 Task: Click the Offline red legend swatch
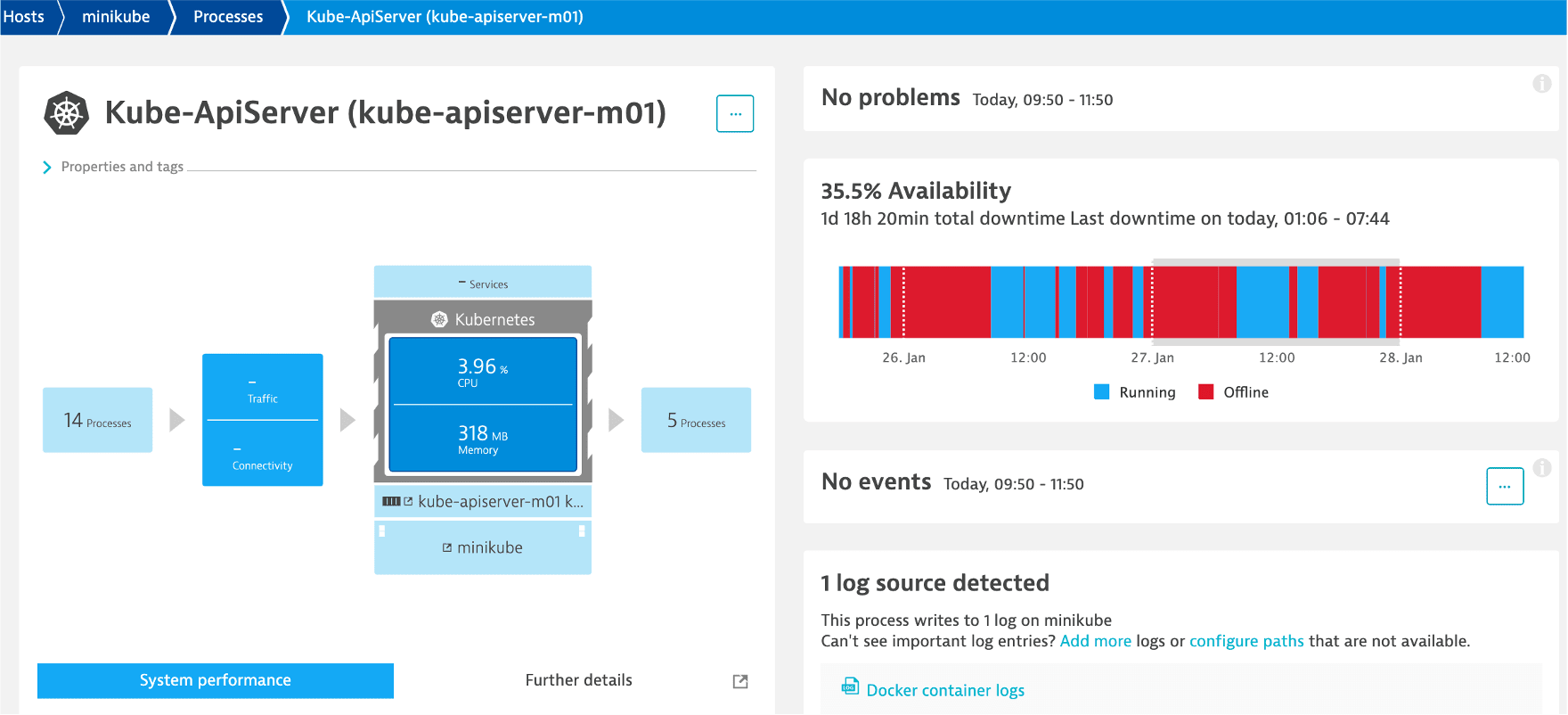tap(1206, 392)
